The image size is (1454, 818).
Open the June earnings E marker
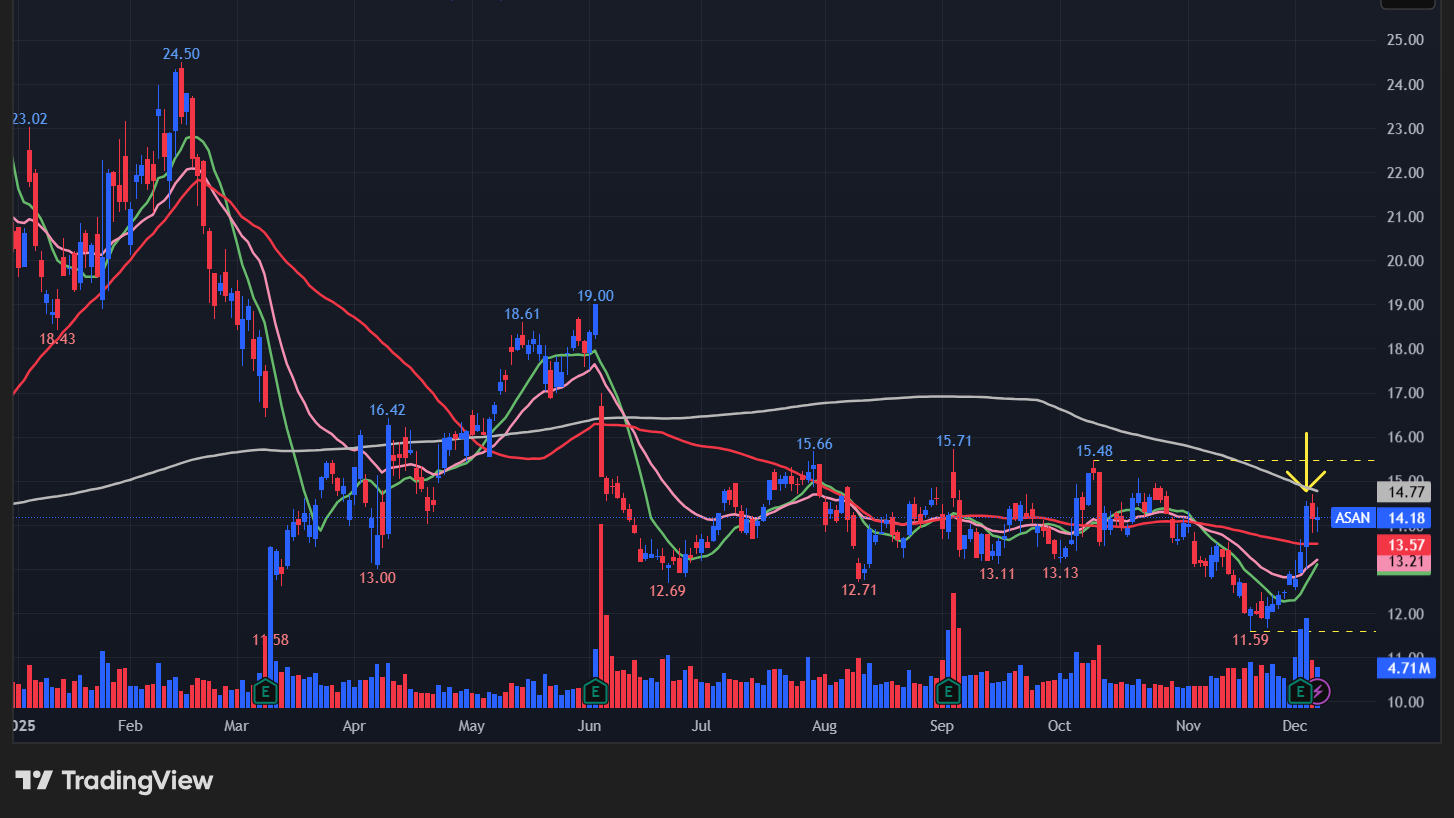coord(596,691)
